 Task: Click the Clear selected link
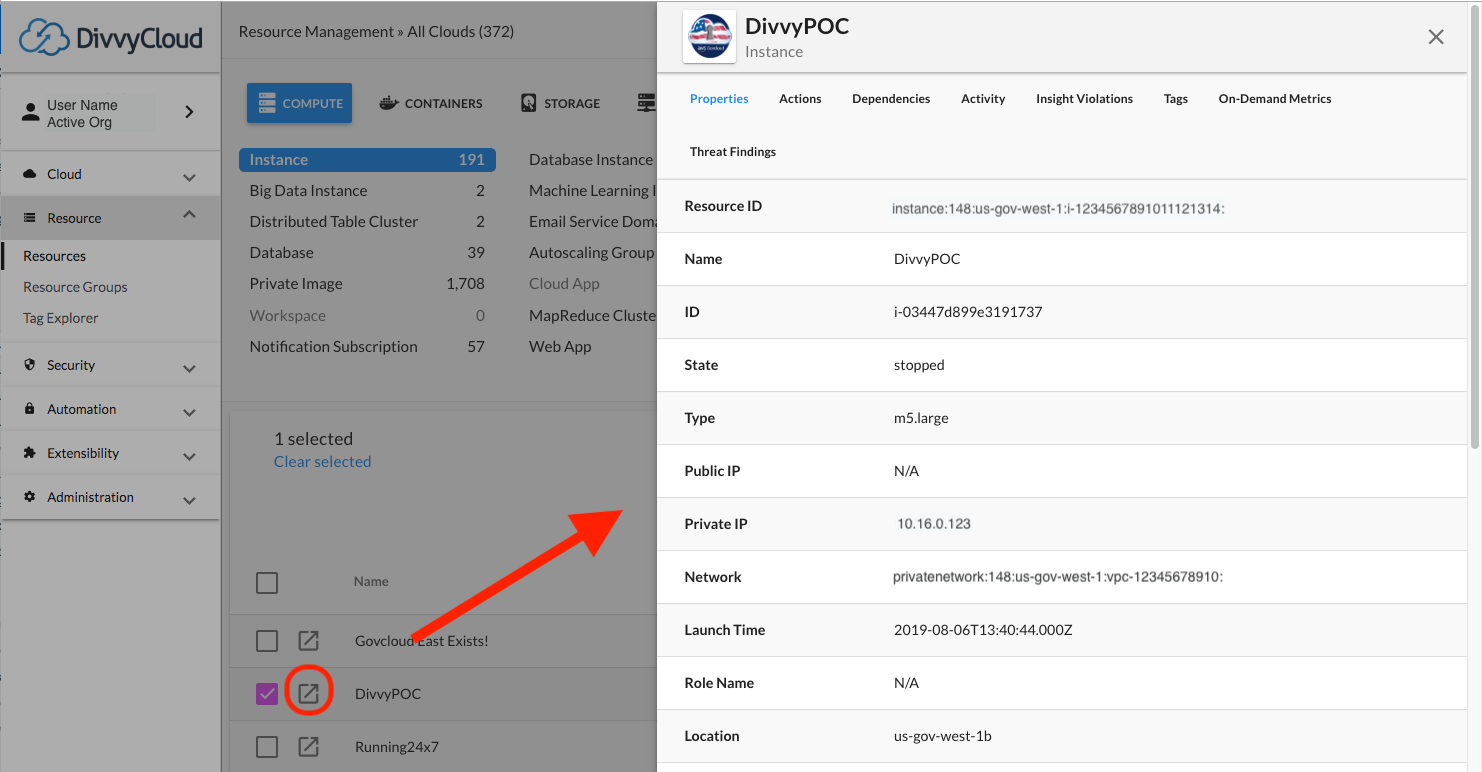coord(322,461)
